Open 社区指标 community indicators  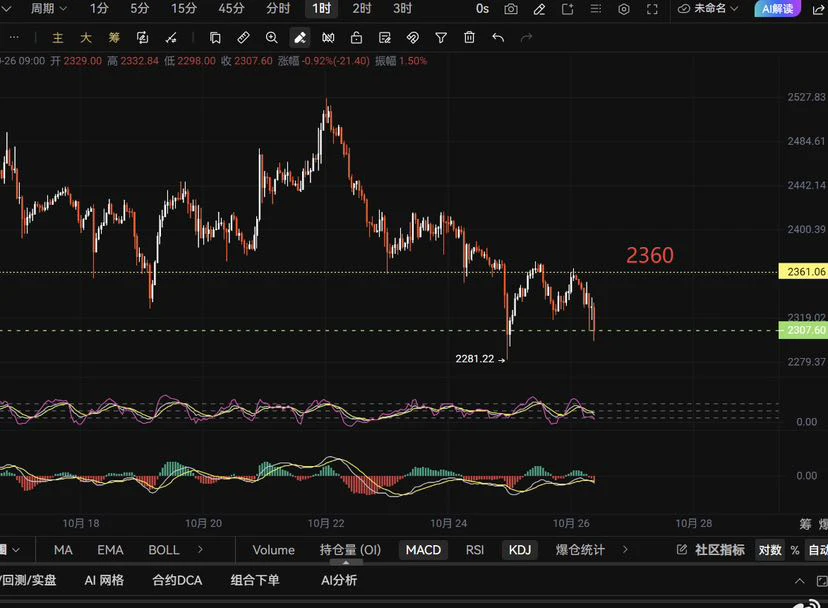711,550
